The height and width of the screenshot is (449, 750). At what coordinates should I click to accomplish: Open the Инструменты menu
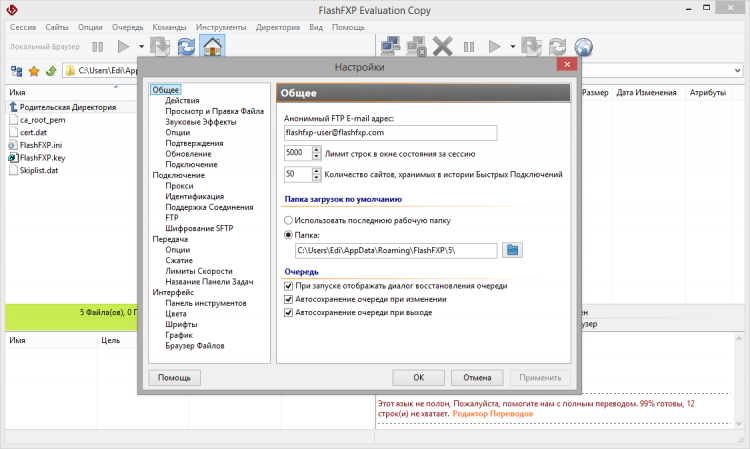click(221, 27)
